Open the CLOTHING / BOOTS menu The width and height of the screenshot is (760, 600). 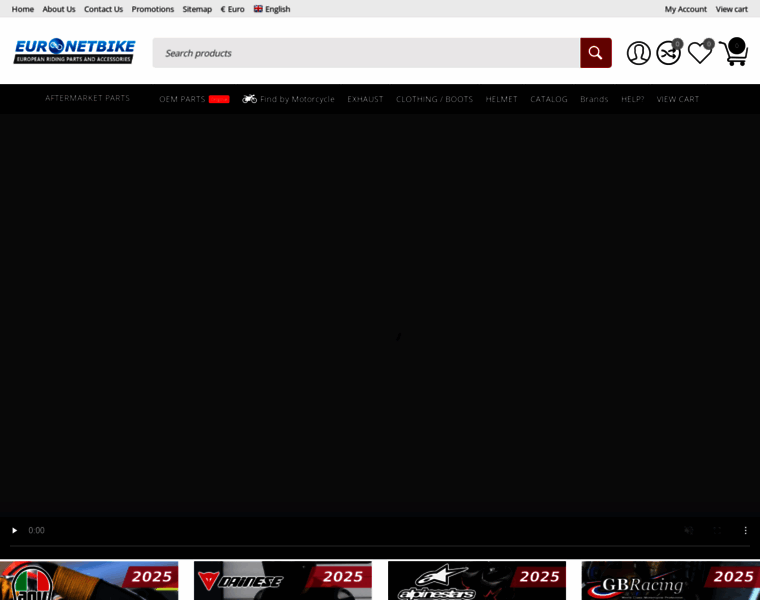coord(434,99)
